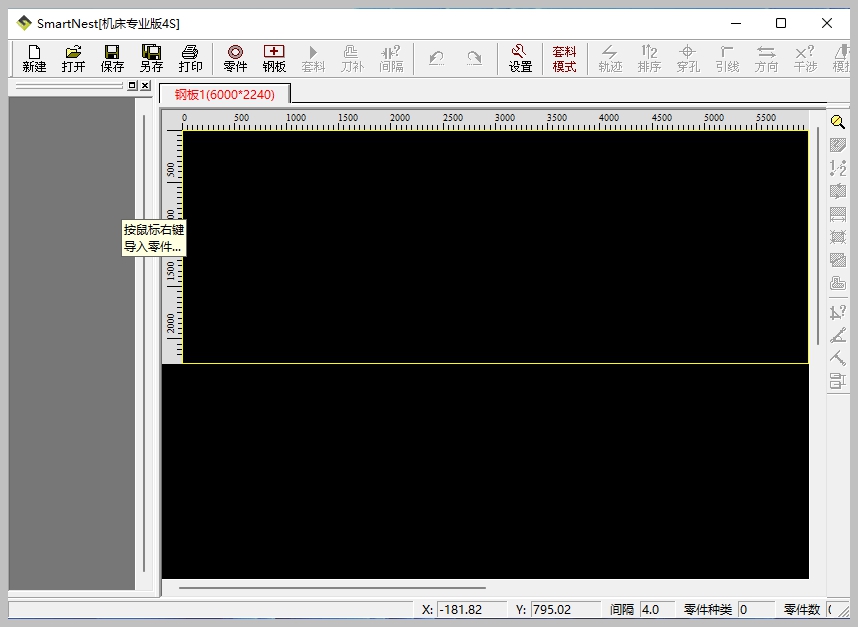The image size is (858, 627).
Task: Click the 间隔 value field showing 4.0
Action: click(x=655, y=609)
